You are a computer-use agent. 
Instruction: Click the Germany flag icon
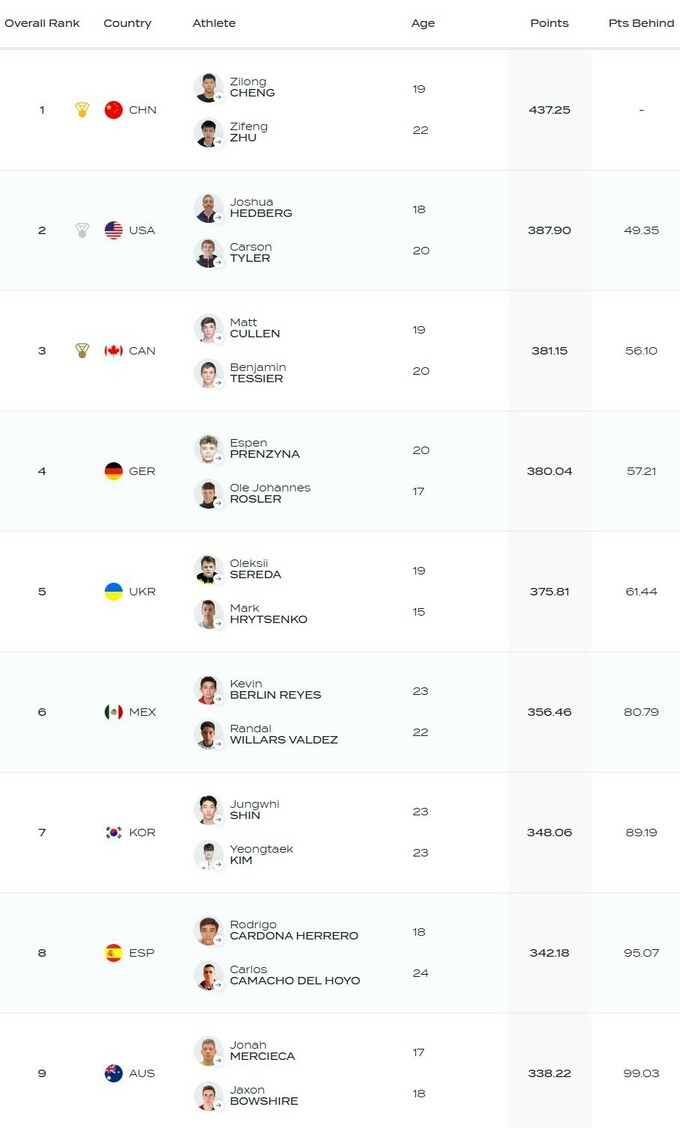coord(114,471)
